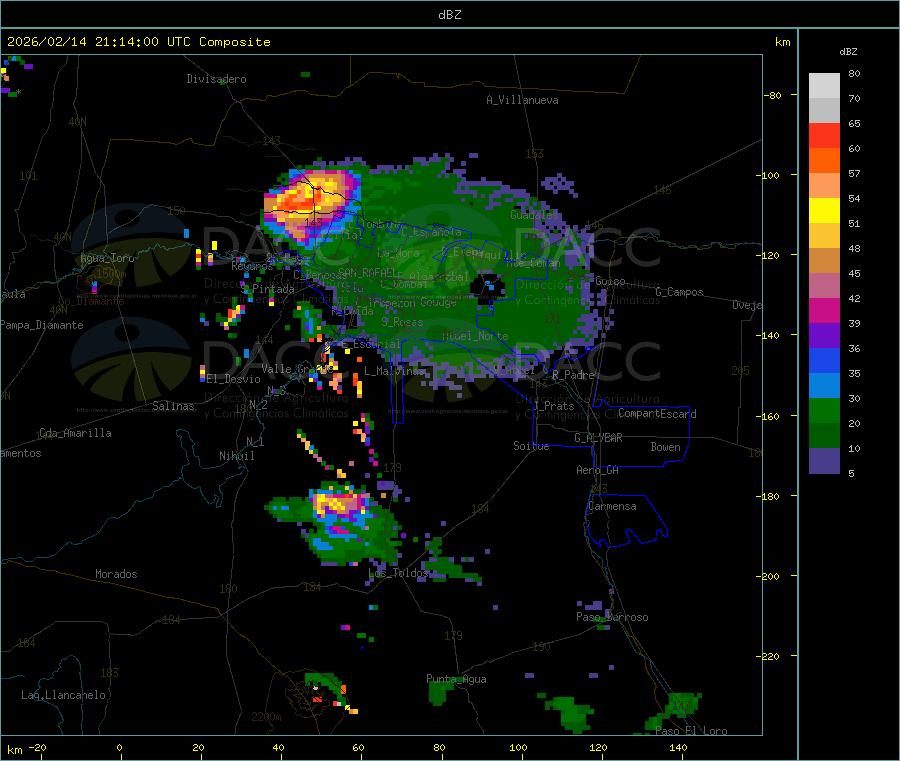Screen dimensions: 900x761
Task: Click the yellow 54 dBZ legend swatch
Action: (824, 211)
